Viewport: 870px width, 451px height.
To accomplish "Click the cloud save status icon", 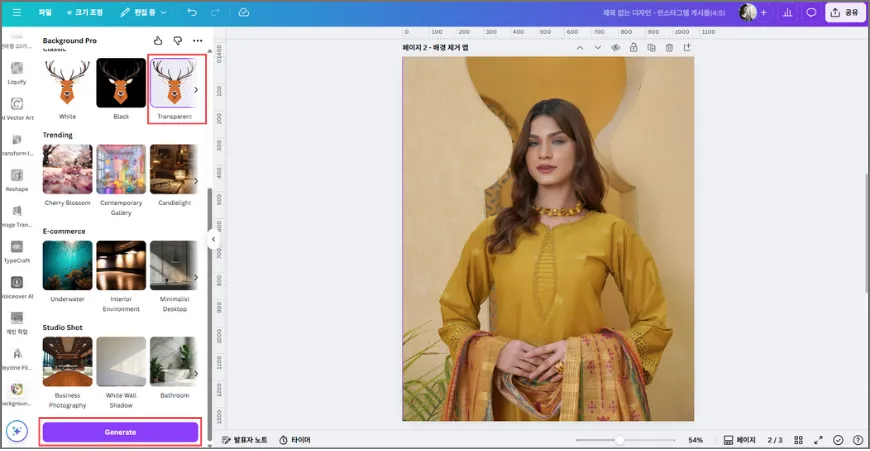I will pos(244,12).
